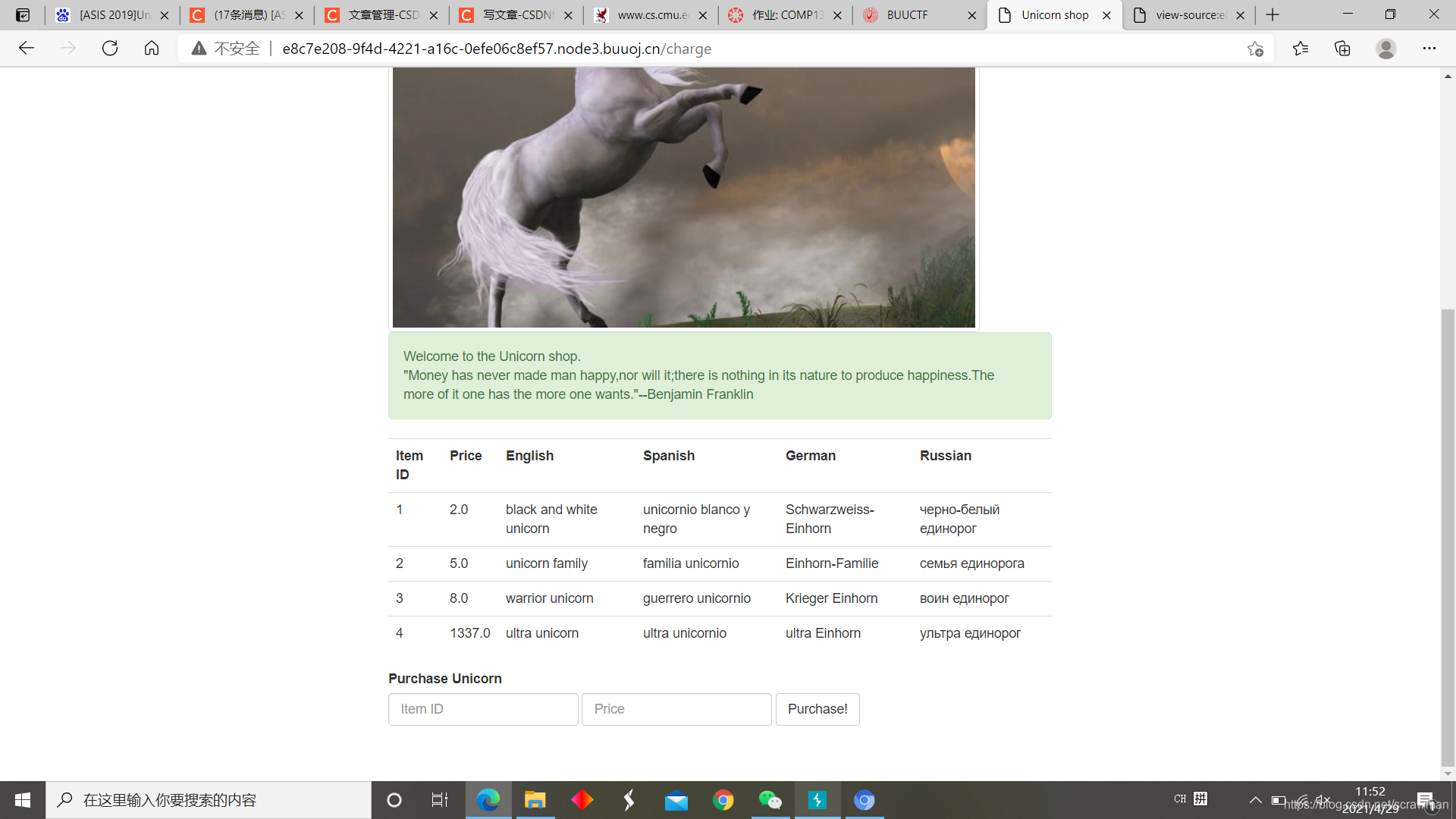Open File Explorer in the taskbar
The height and width of the screenshot is (819, 1456).
point(535,800)
